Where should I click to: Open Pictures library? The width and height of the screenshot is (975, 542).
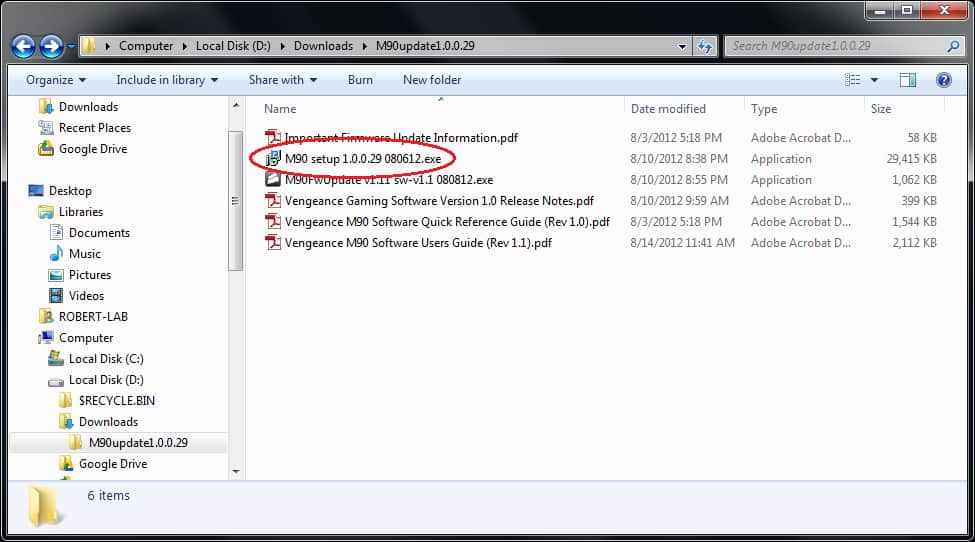click(90, 275)
